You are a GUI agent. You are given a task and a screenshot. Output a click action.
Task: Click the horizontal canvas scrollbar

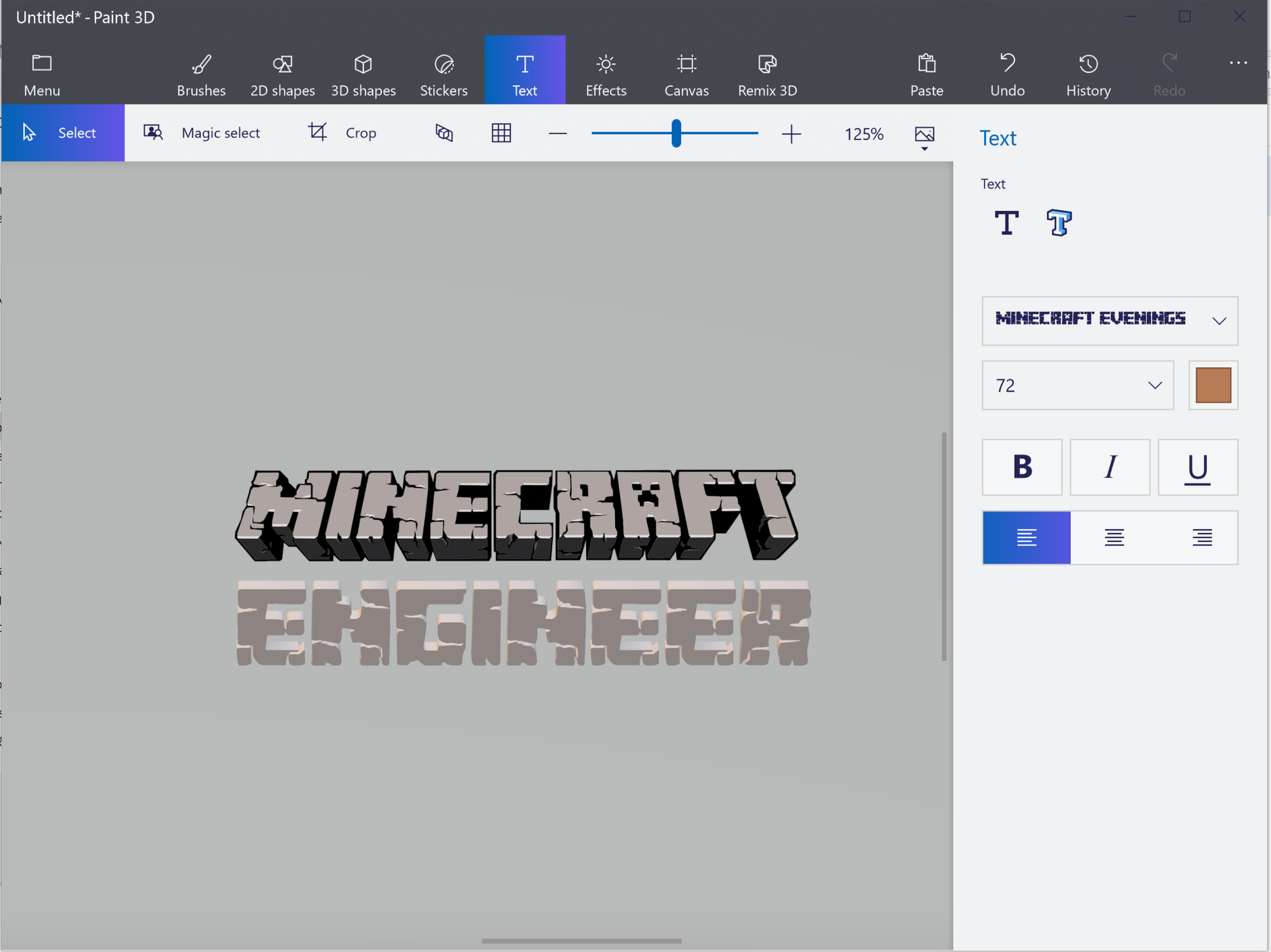click(581, 941)
